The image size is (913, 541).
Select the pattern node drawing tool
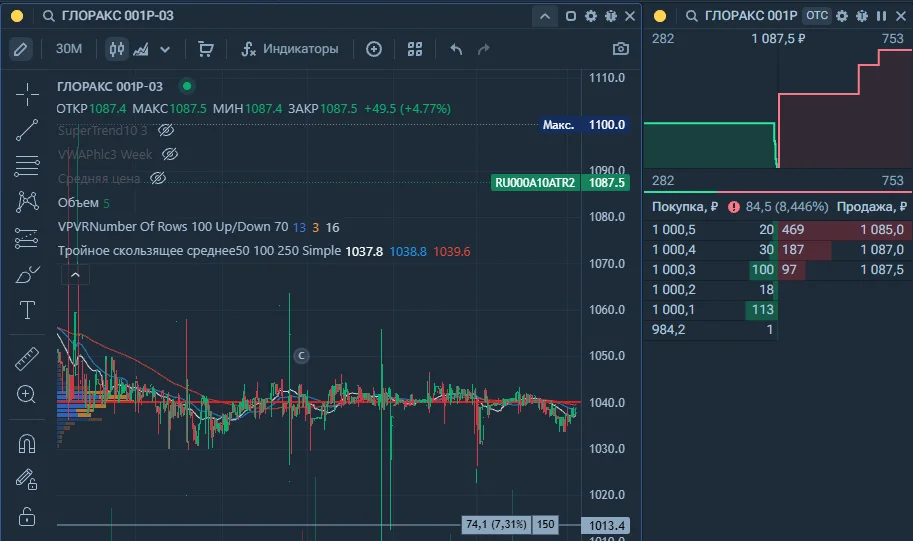pos(27,201)
